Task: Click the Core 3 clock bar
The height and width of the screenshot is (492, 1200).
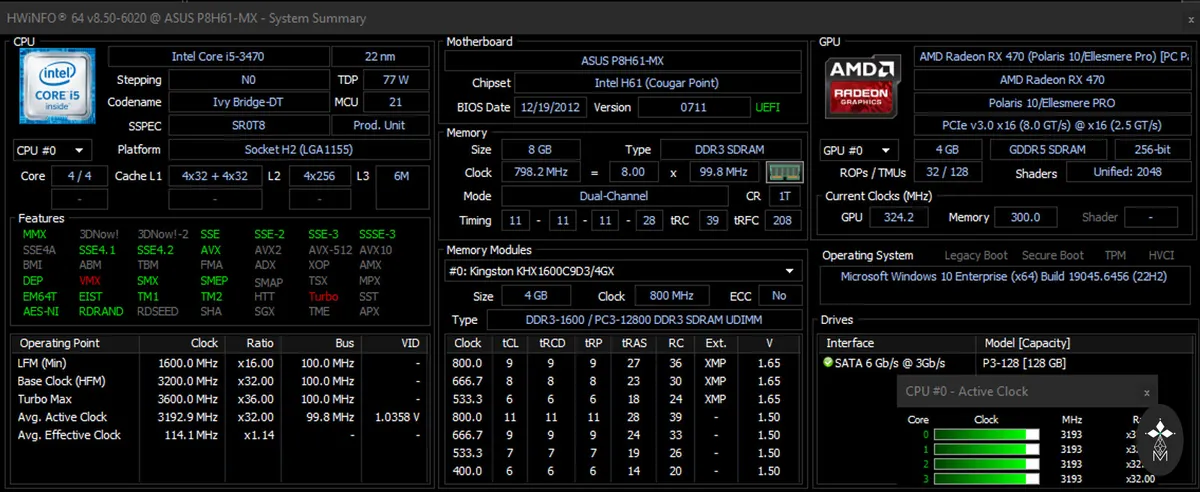Action: pos(986,478)
